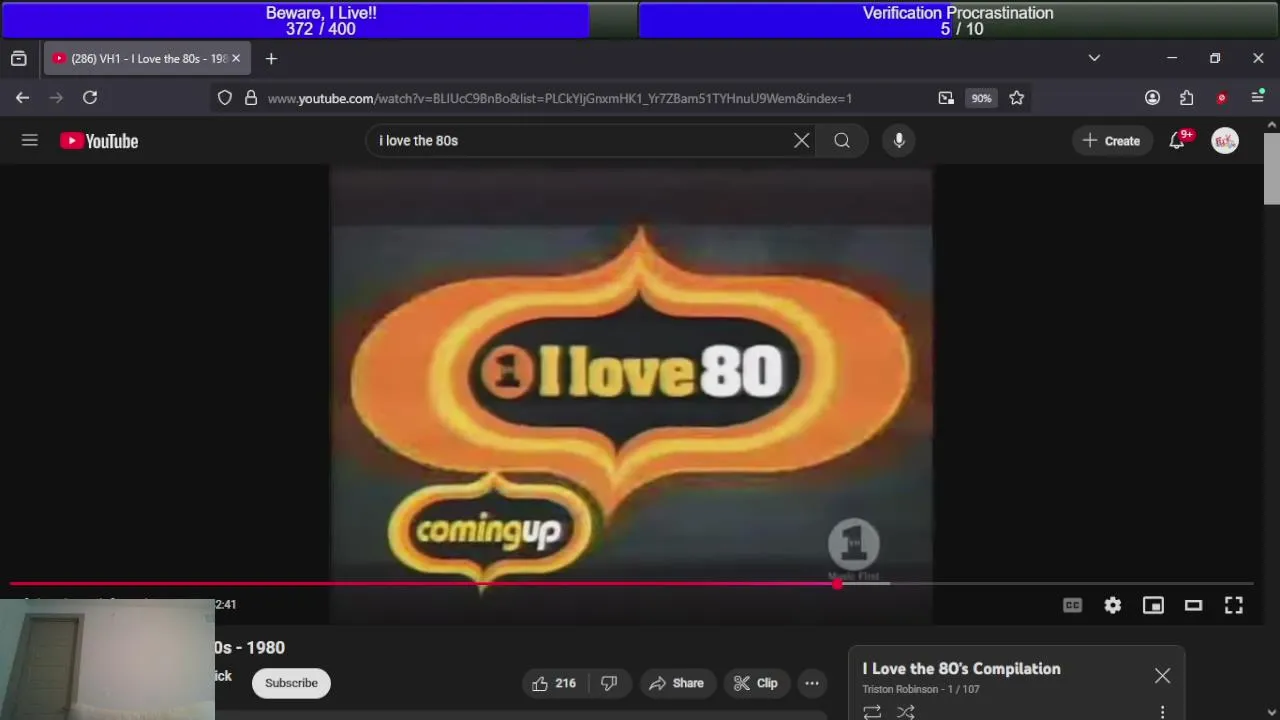This screenshot has width=1280, height=720.
Task: Share the video
Action: click(677, 683)
